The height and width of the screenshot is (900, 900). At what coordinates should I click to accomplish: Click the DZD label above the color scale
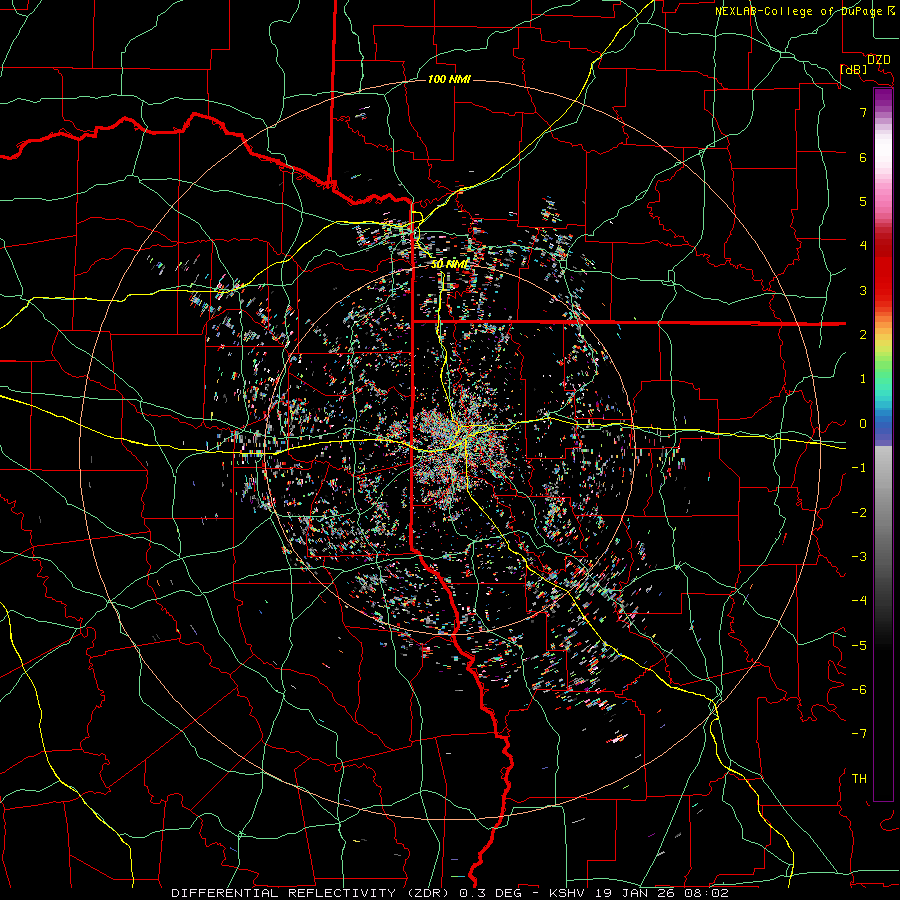(879, 60)
